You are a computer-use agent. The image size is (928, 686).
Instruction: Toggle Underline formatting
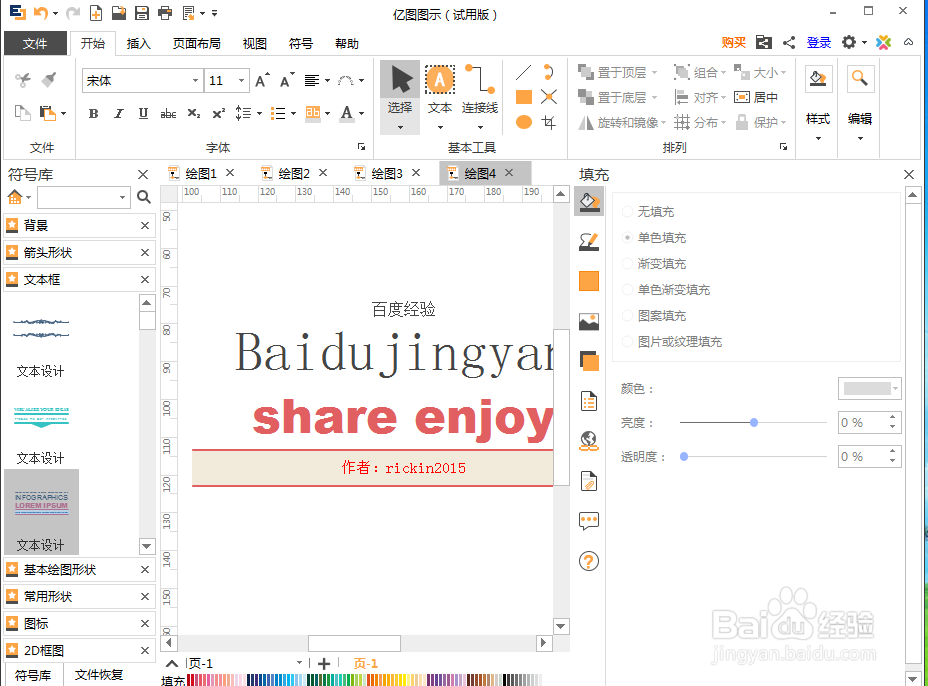143,114
